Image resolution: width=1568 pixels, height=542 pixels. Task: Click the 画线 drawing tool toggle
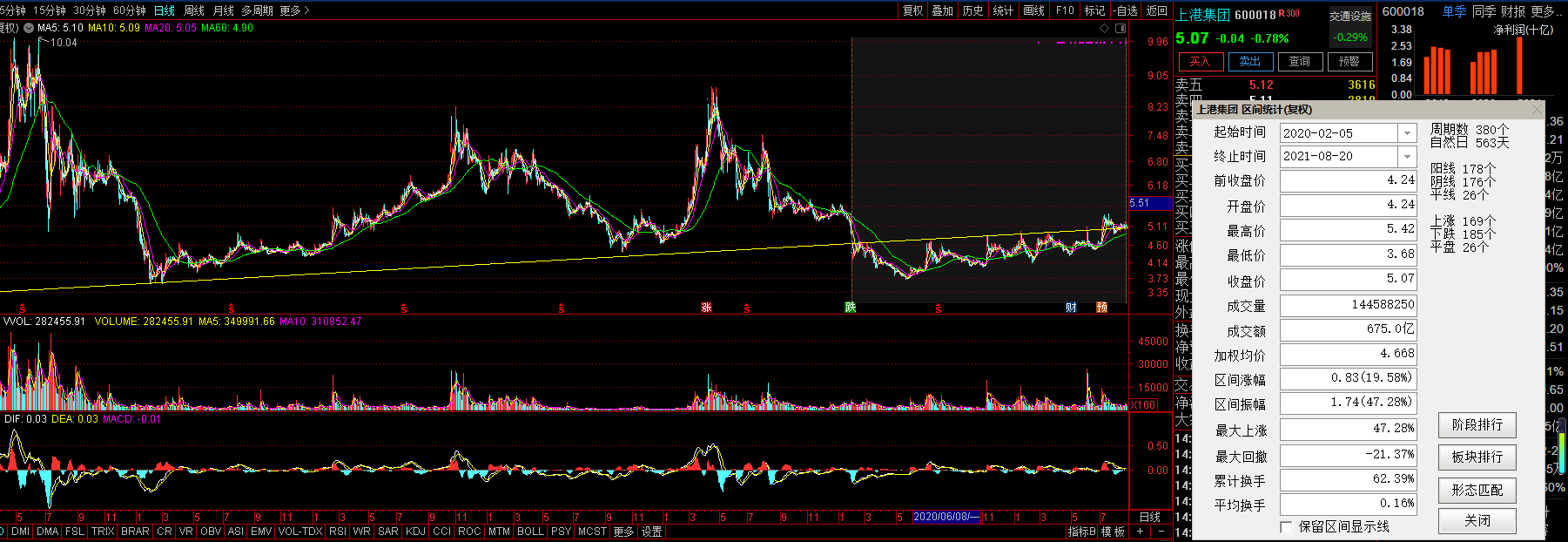click(1033, 10)
